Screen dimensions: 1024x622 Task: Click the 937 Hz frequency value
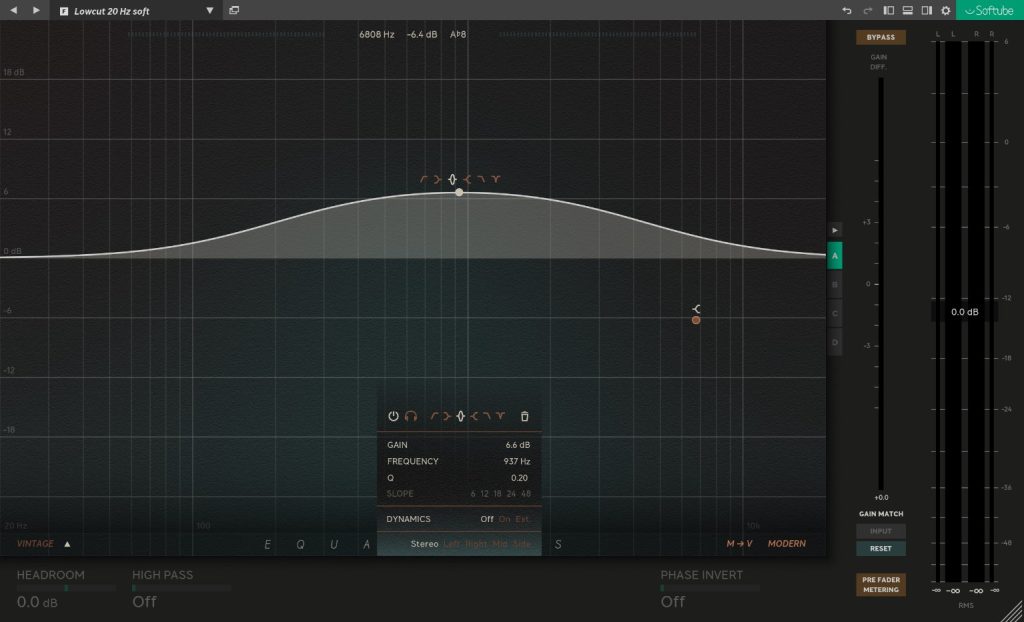[x=516, y=461]
